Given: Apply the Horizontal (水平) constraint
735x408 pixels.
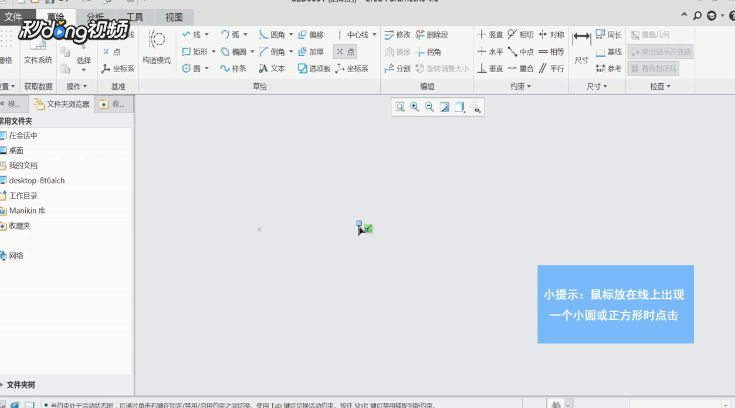Looking at the screenshot, I should pos(490,52).
